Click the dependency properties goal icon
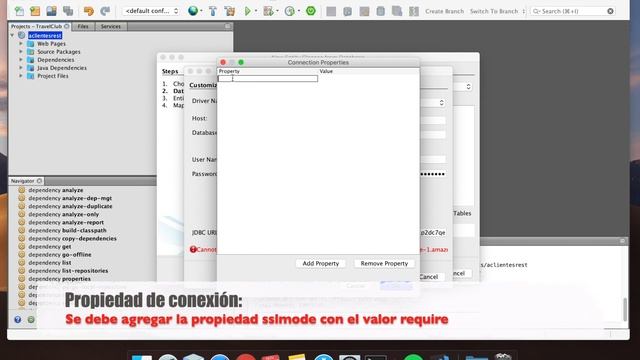The height and width of the screenshot is (360, 640). pos(22,279)
